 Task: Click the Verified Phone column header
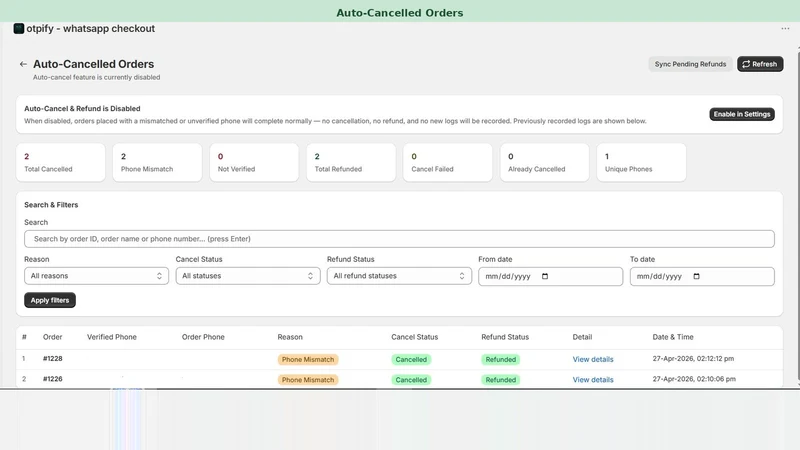tap(112, 337)
